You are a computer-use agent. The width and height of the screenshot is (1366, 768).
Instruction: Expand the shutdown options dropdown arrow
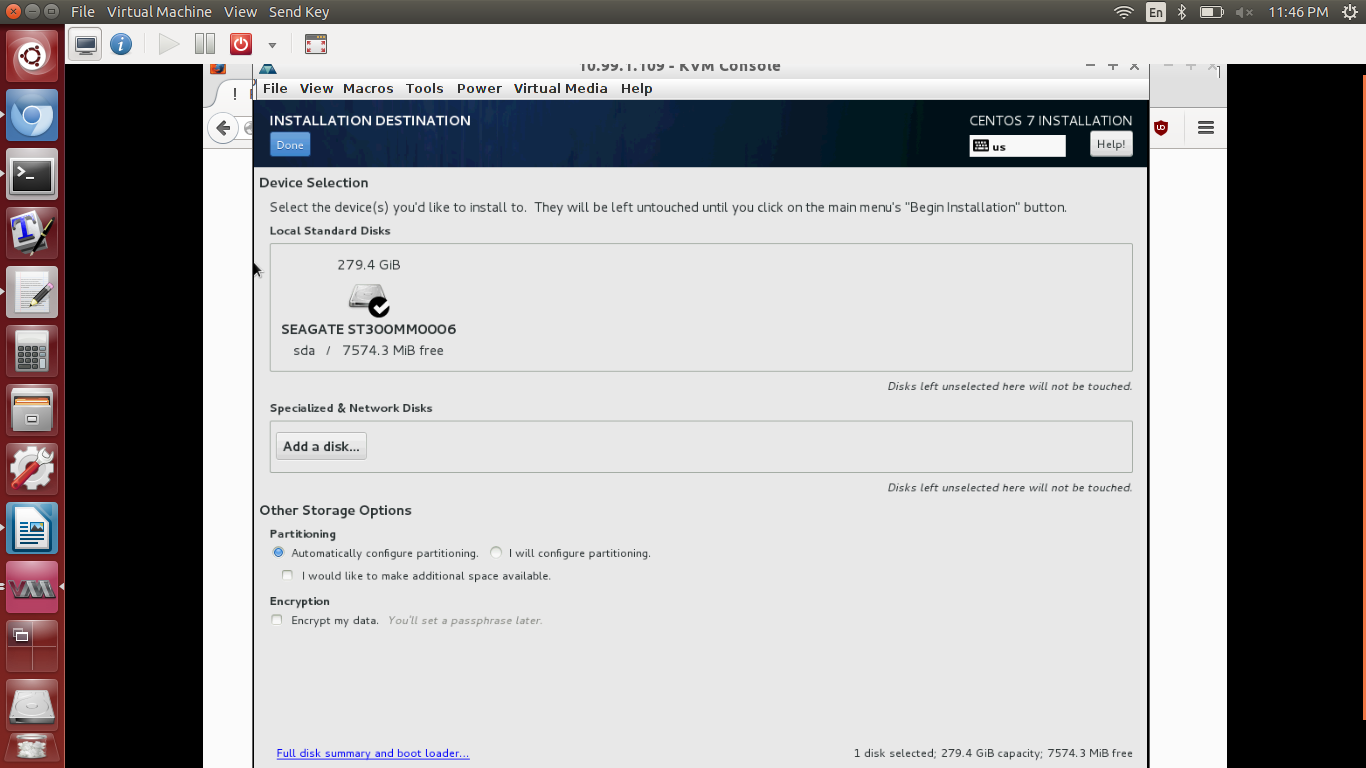click(271, 45)
